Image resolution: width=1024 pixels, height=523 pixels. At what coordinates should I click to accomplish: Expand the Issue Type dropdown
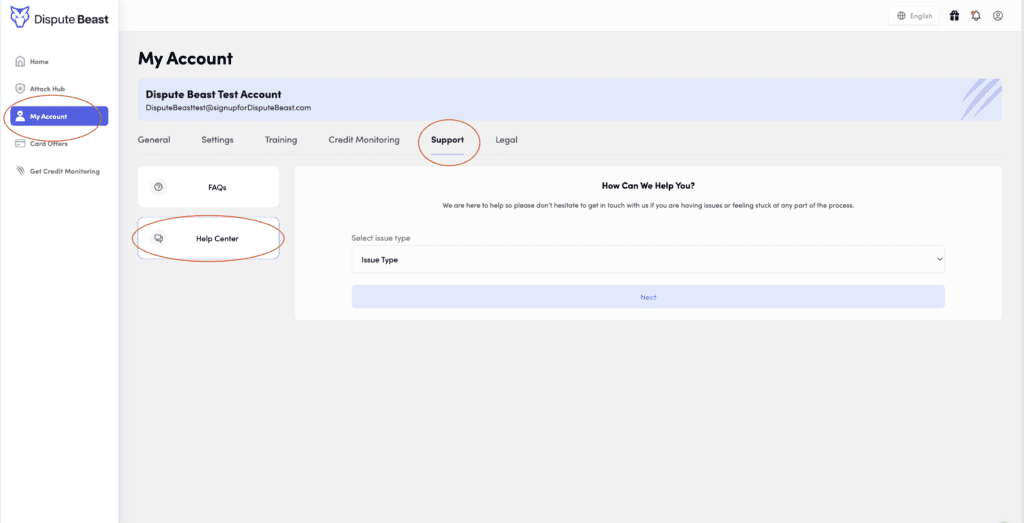click(647, 260)
